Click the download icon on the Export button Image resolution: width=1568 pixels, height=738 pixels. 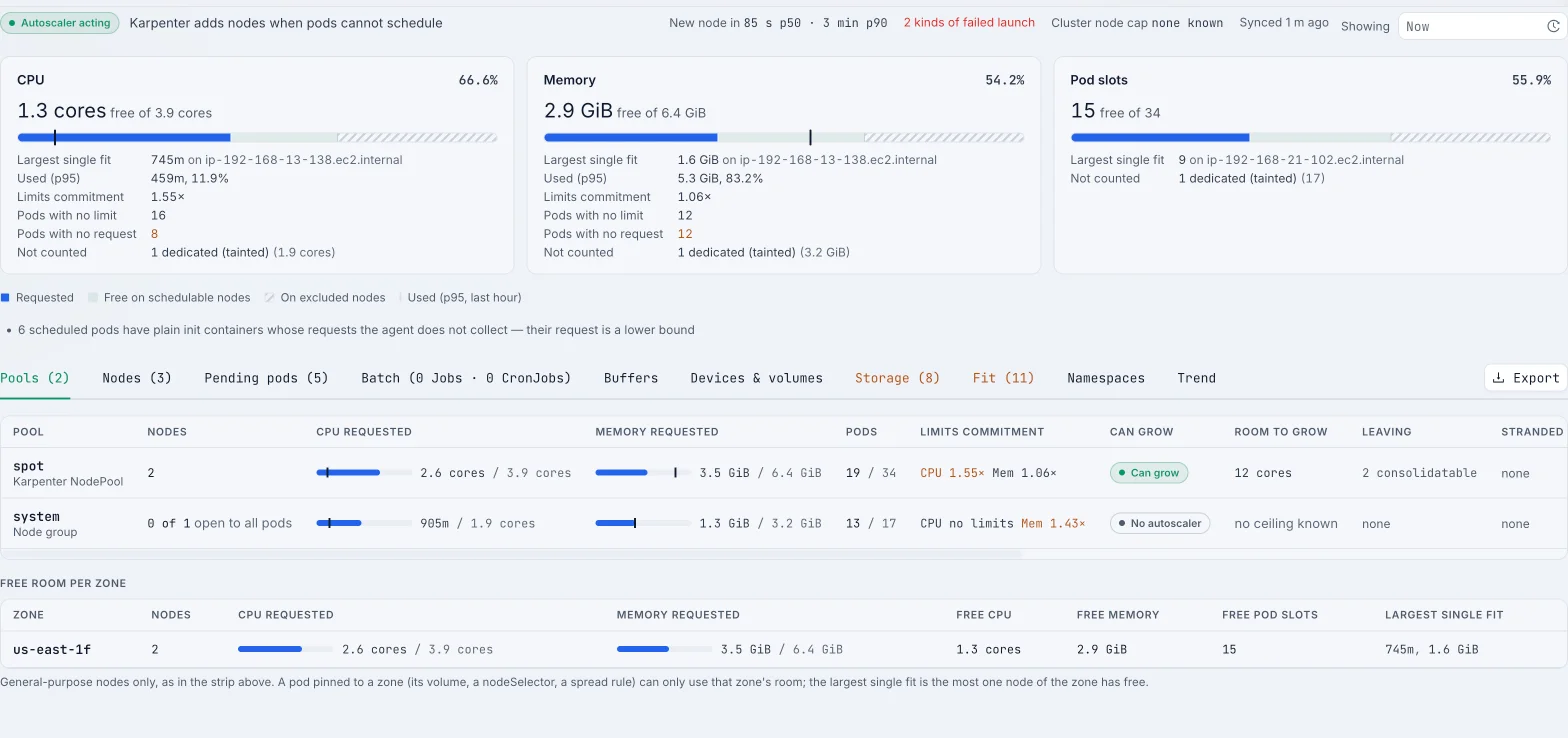tap(1498, 378)
